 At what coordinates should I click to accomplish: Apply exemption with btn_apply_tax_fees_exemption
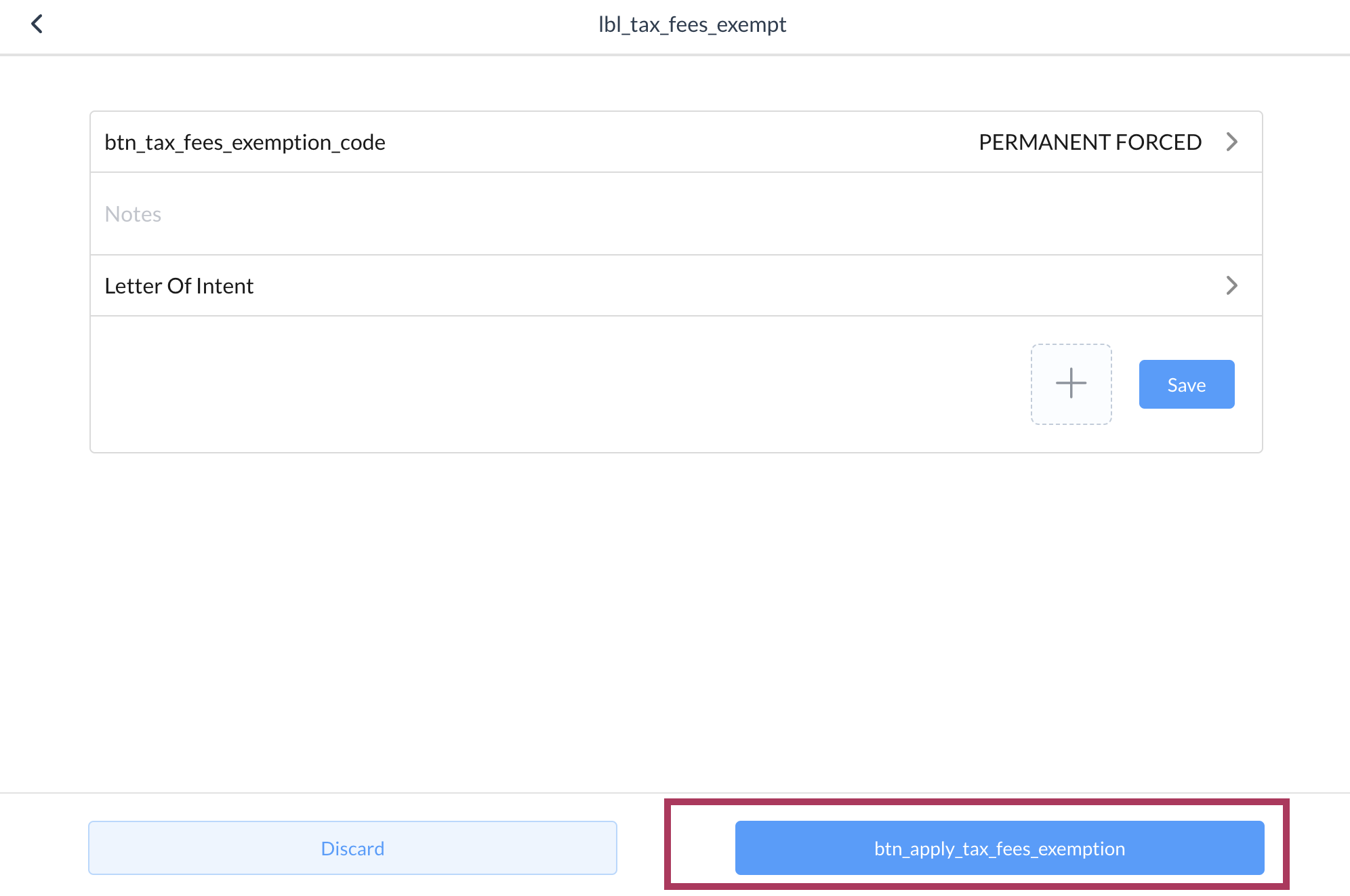pyautogui.click(x=1000, y=848)
